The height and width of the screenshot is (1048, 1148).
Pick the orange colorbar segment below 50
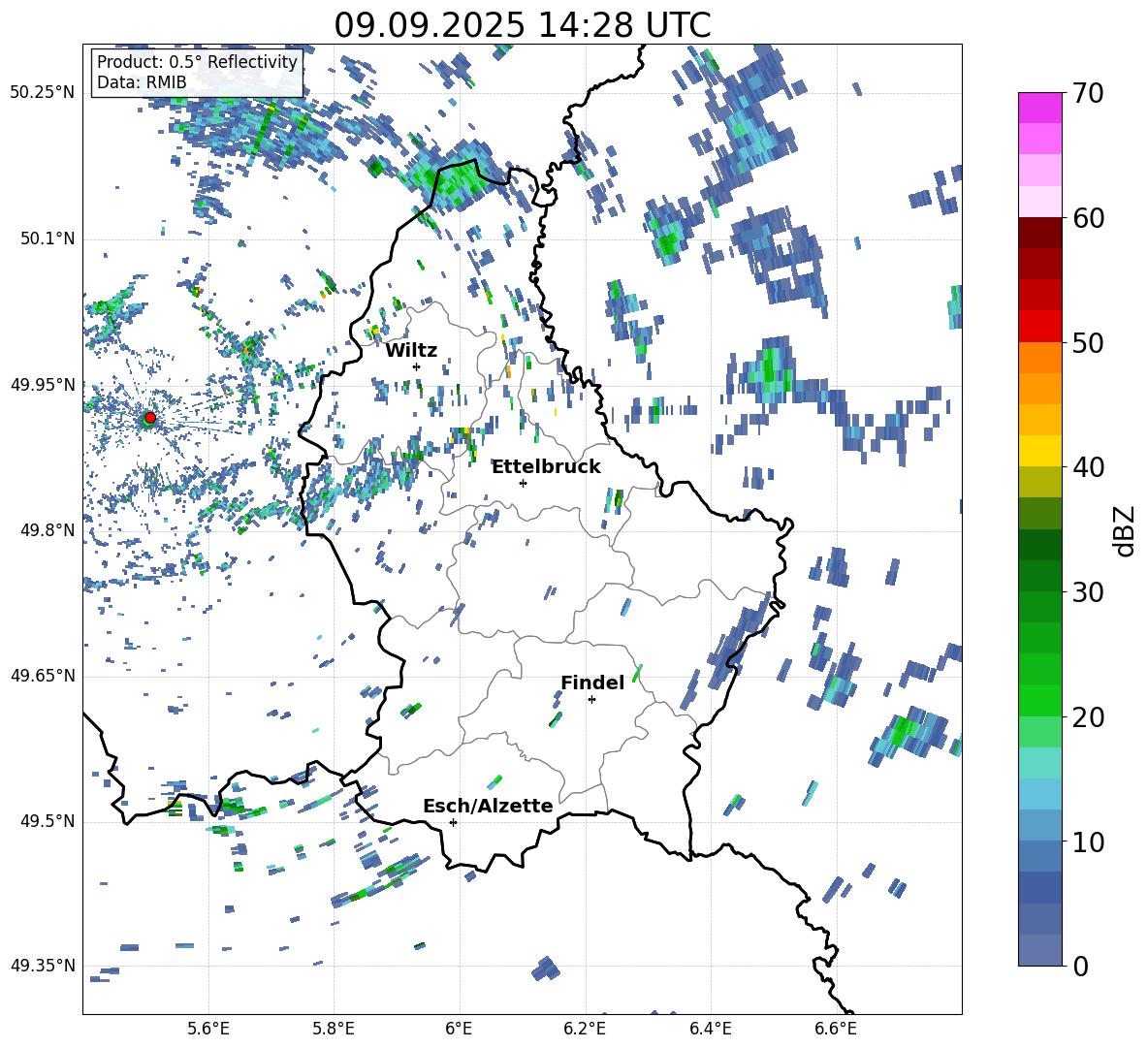click(x=1039, y=358)
